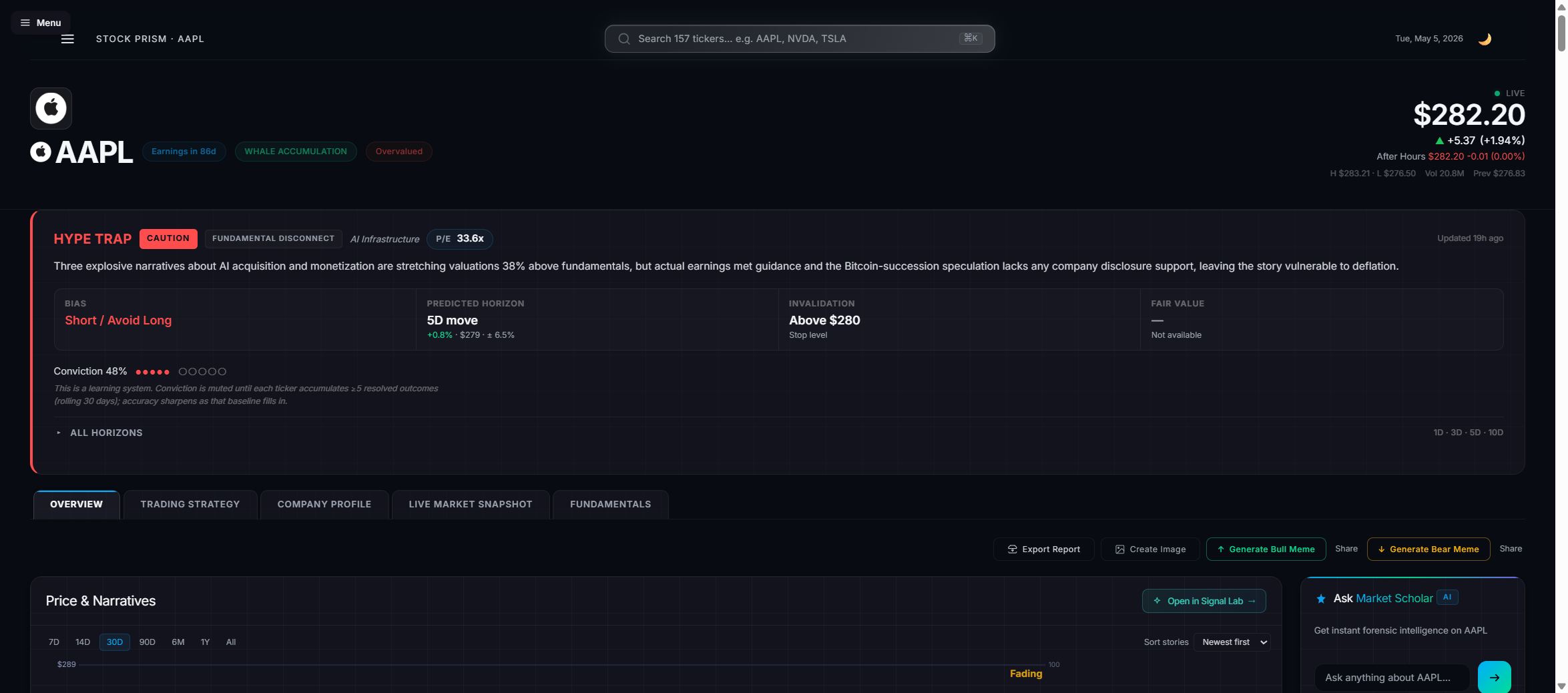Click the Export Report button
This screenshot has height=693, width=1568.
pyautogui.click(x=1043, y=549)
